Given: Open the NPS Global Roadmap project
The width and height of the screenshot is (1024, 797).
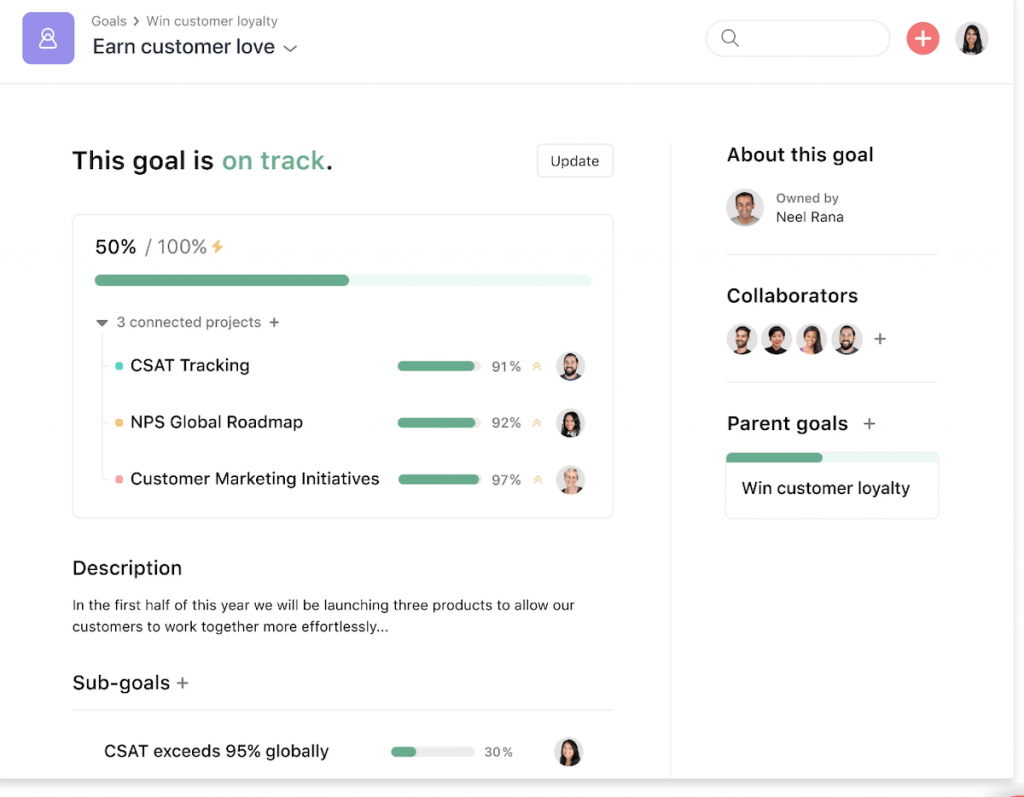Looking at the screenshot, I should pos(216,422).
